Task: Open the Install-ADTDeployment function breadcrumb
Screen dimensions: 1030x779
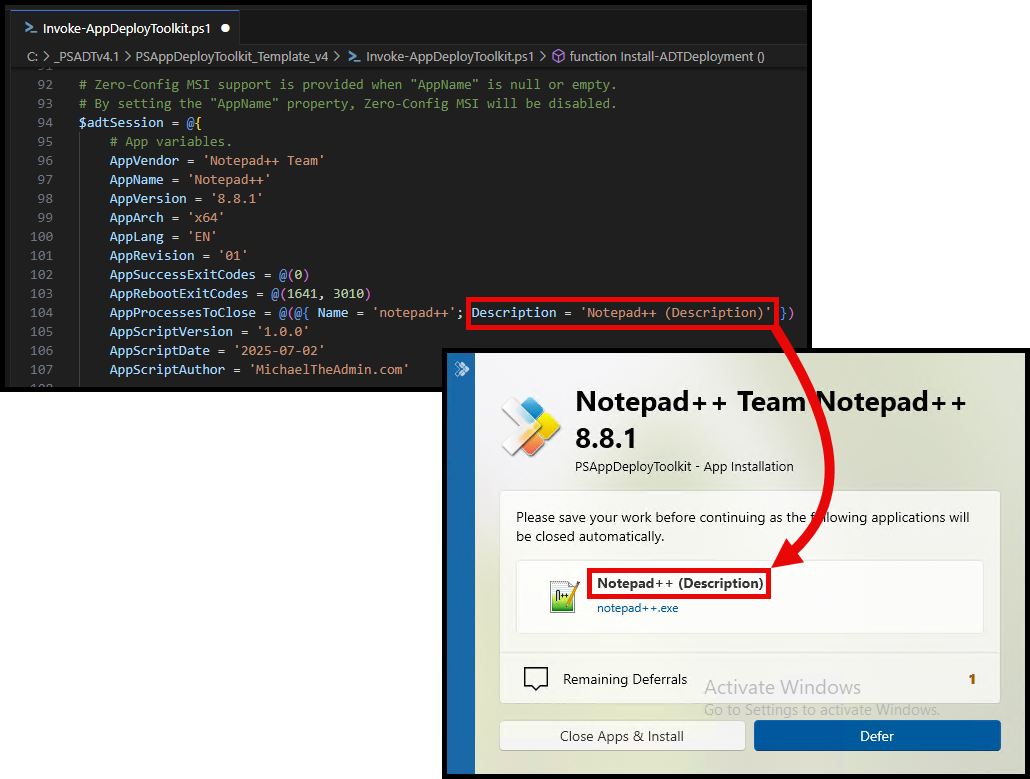Action: [667, 57]
